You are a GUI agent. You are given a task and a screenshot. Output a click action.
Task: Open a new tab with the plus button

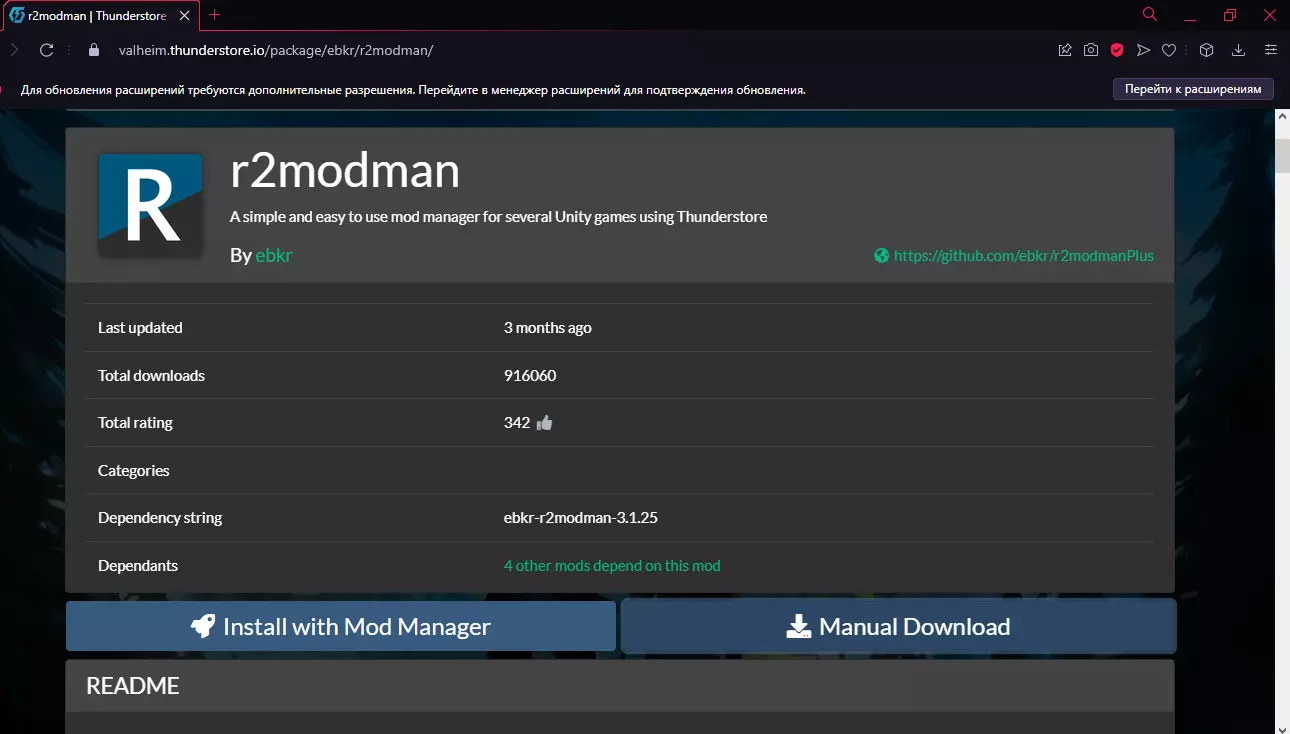[214, 15]
